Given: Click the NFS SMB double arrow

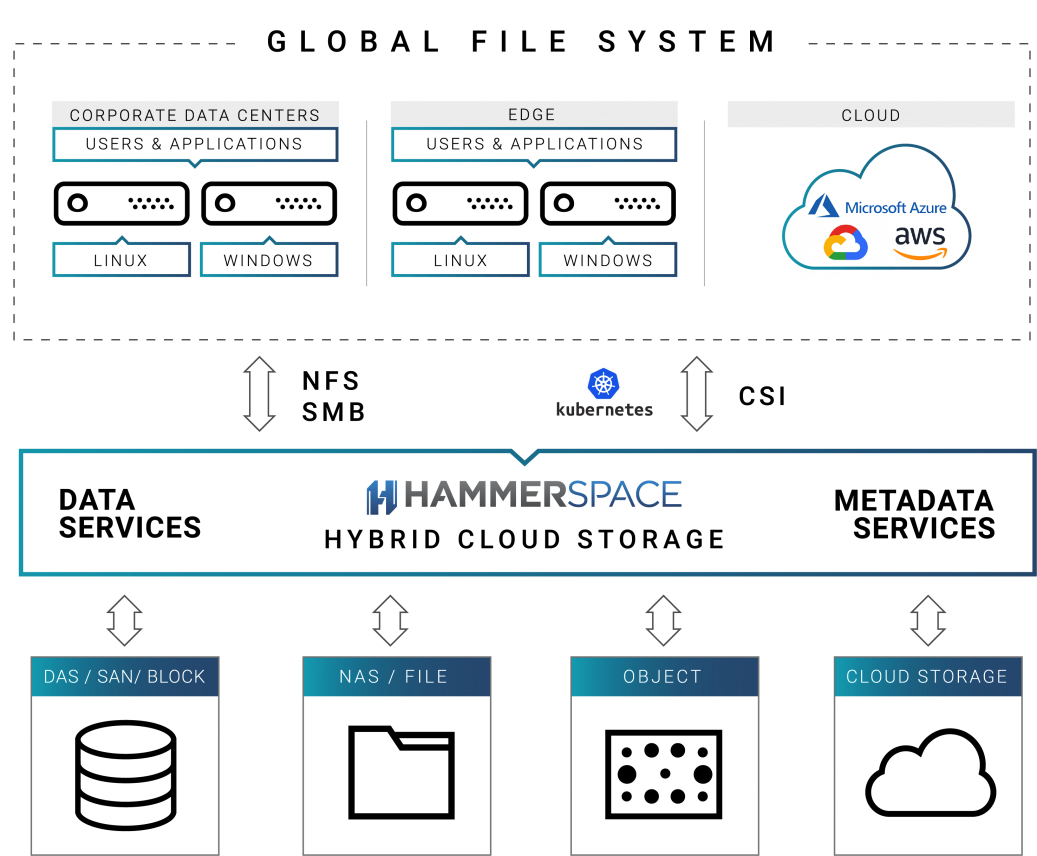Looking at the screenshot, I should coord(259,394).
